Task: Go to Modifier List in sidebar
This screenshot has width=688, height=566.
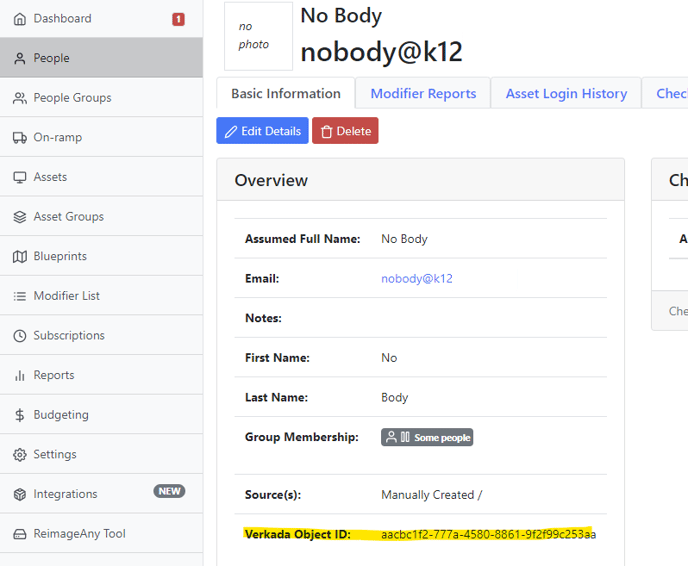Action: (66, 296)
